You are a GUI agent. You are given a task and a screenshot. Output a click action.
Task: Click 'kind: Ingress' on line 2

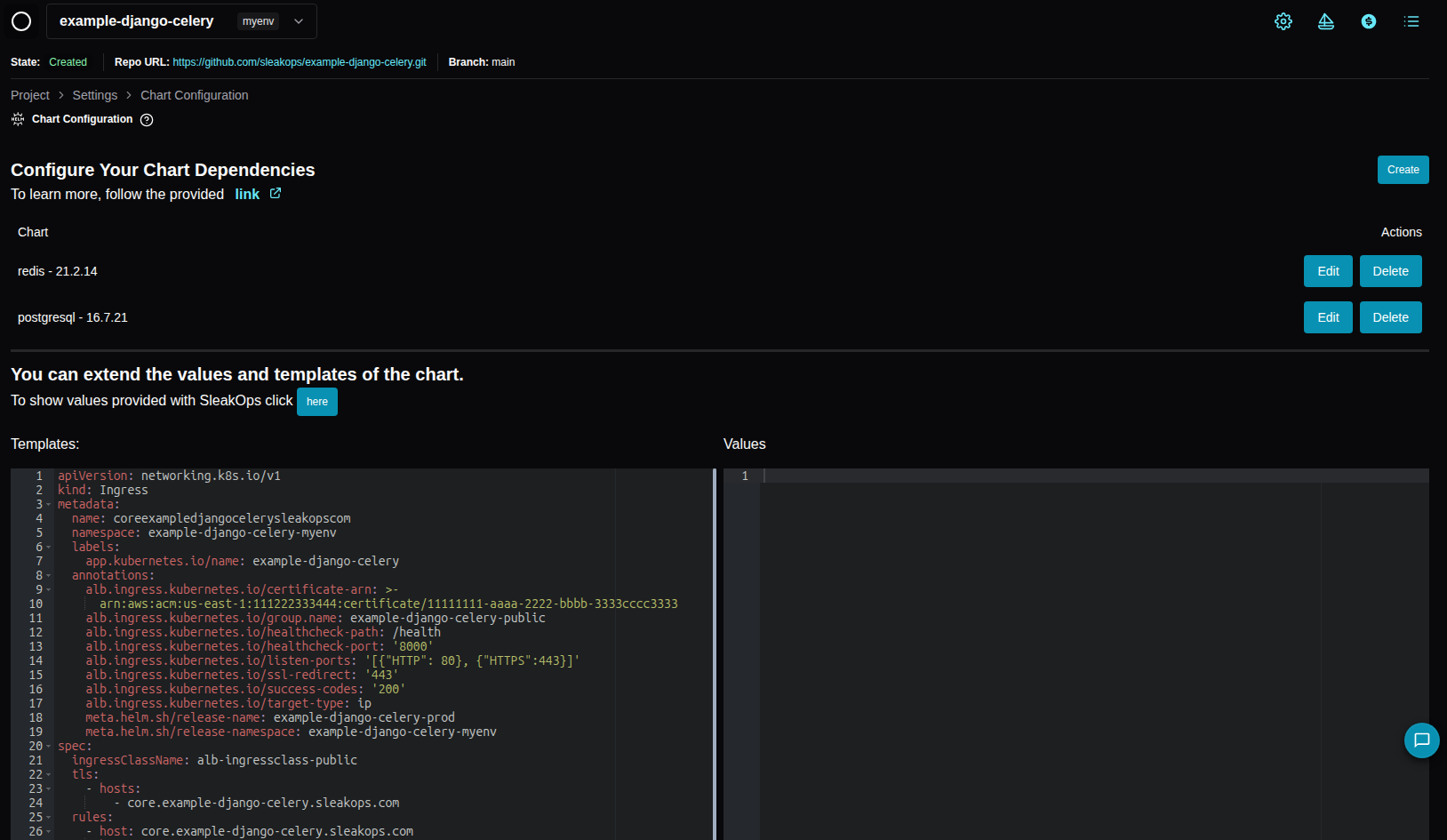click(x=103, y=491)
